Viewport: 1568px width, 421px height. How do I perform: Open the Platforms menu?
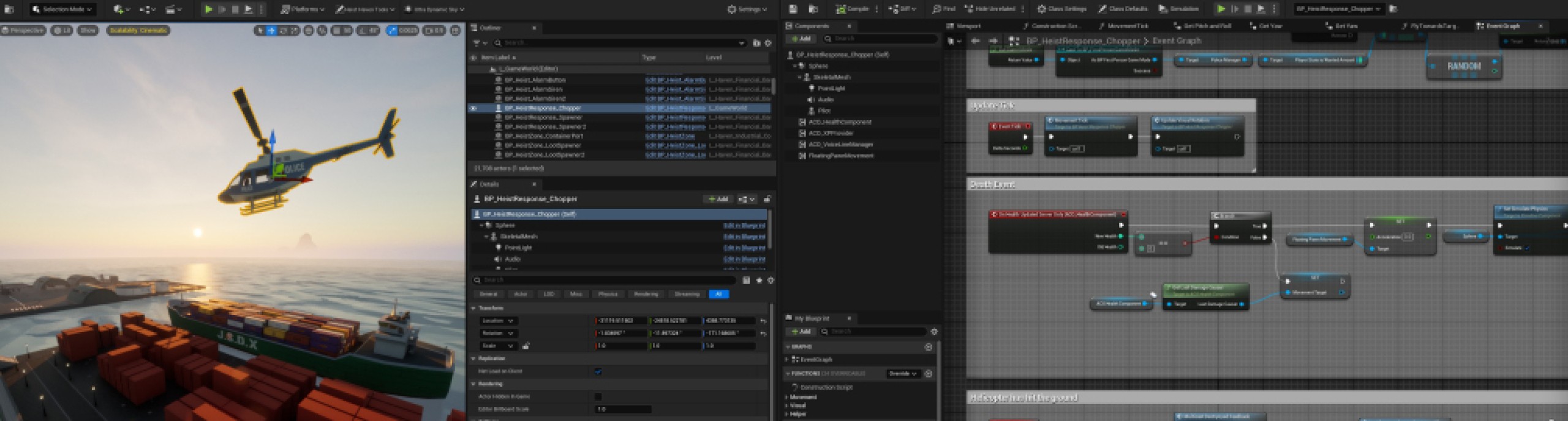click(x=303, y=9)
